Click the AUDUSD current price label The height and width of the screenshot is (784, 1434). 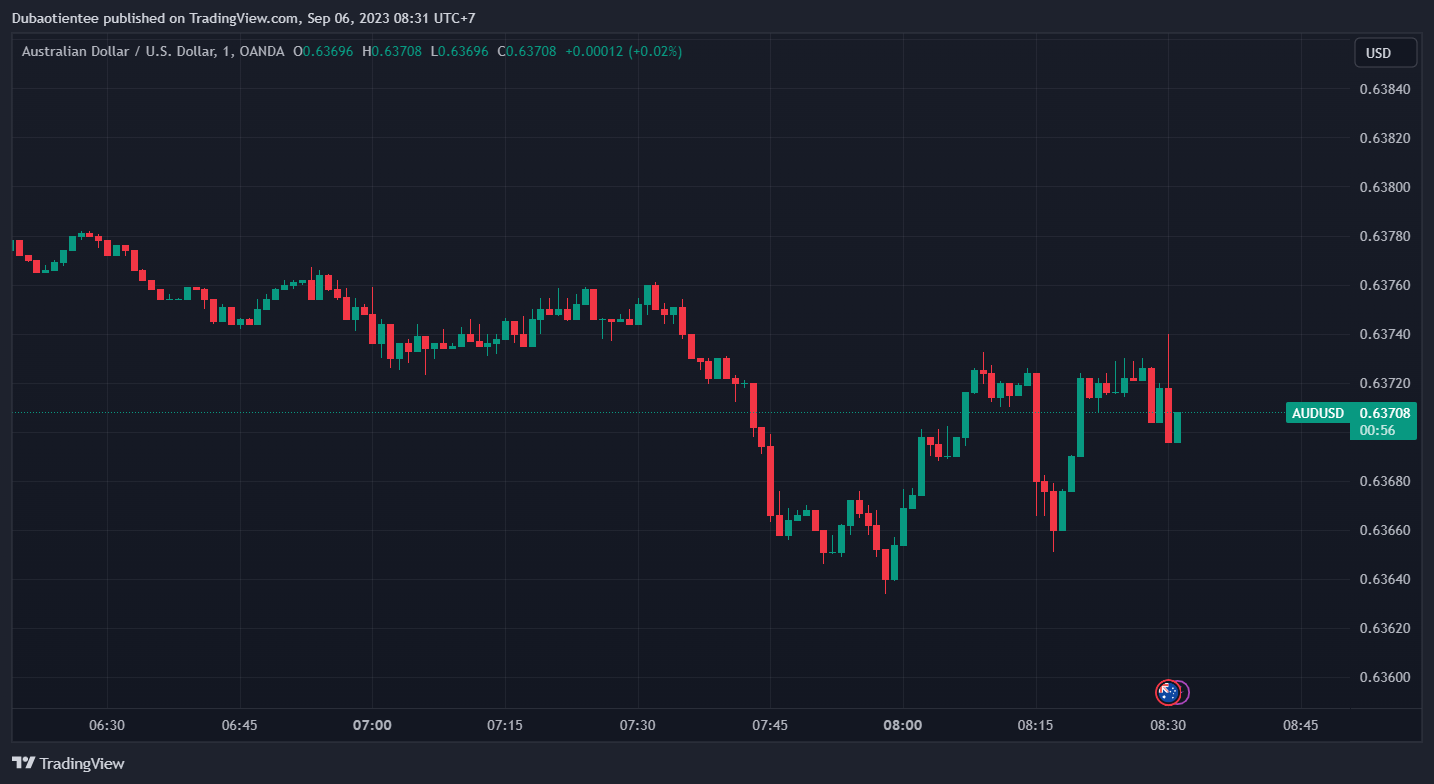(x=1350, y=413)
